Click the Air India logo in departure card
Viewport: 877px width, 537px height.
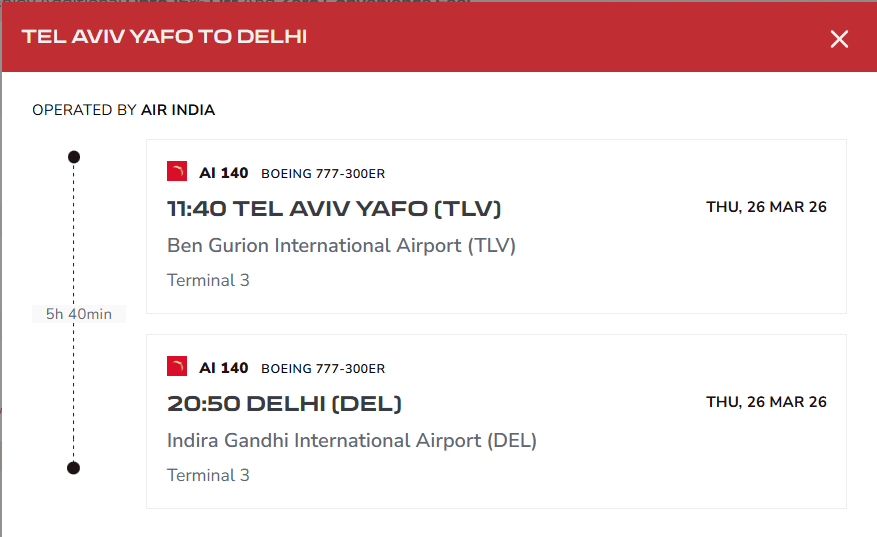(177, 172)
